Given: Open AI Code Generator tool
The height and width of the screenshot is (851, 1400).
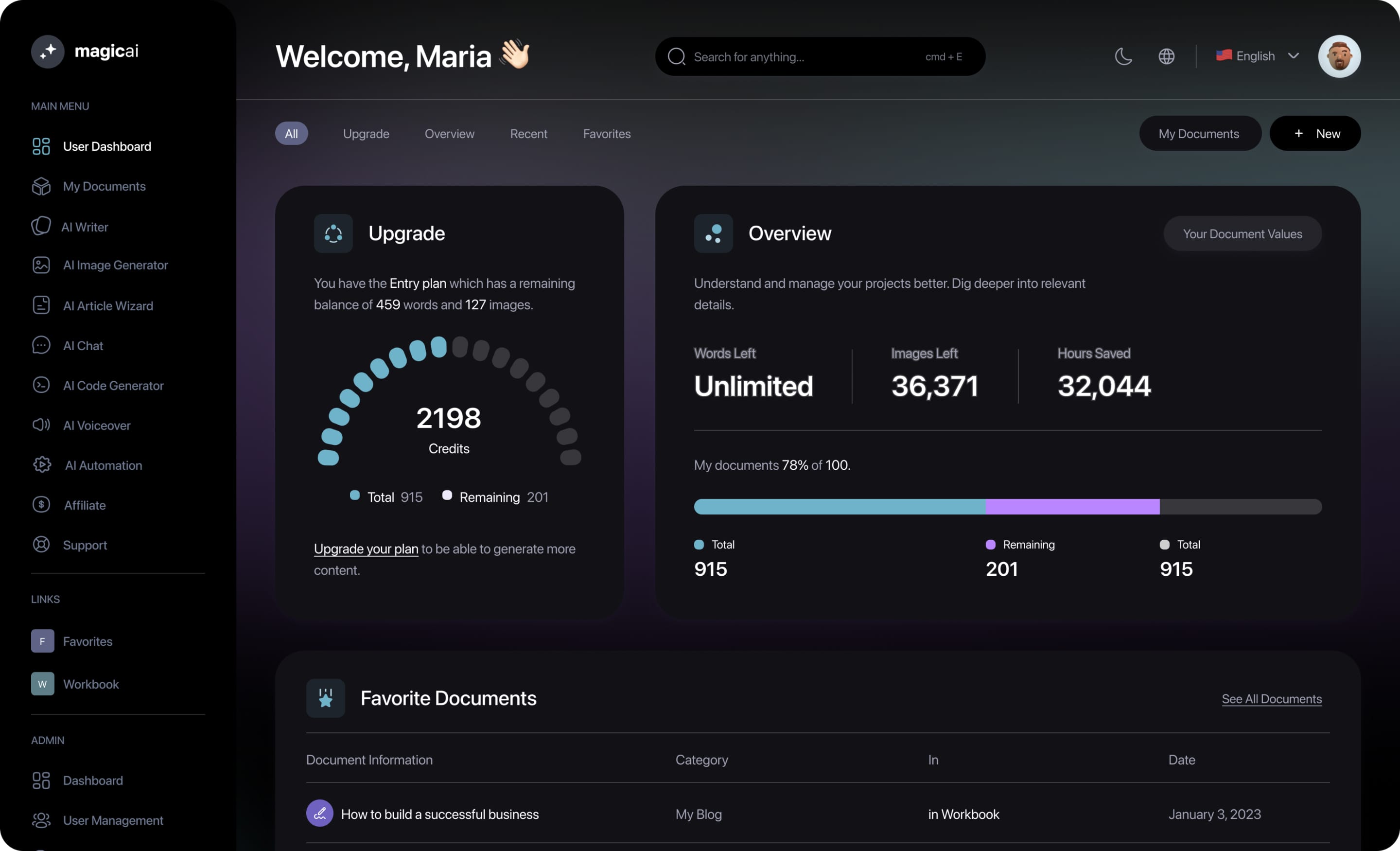Looking at the screenshot, I should click(x=113, y=386).
